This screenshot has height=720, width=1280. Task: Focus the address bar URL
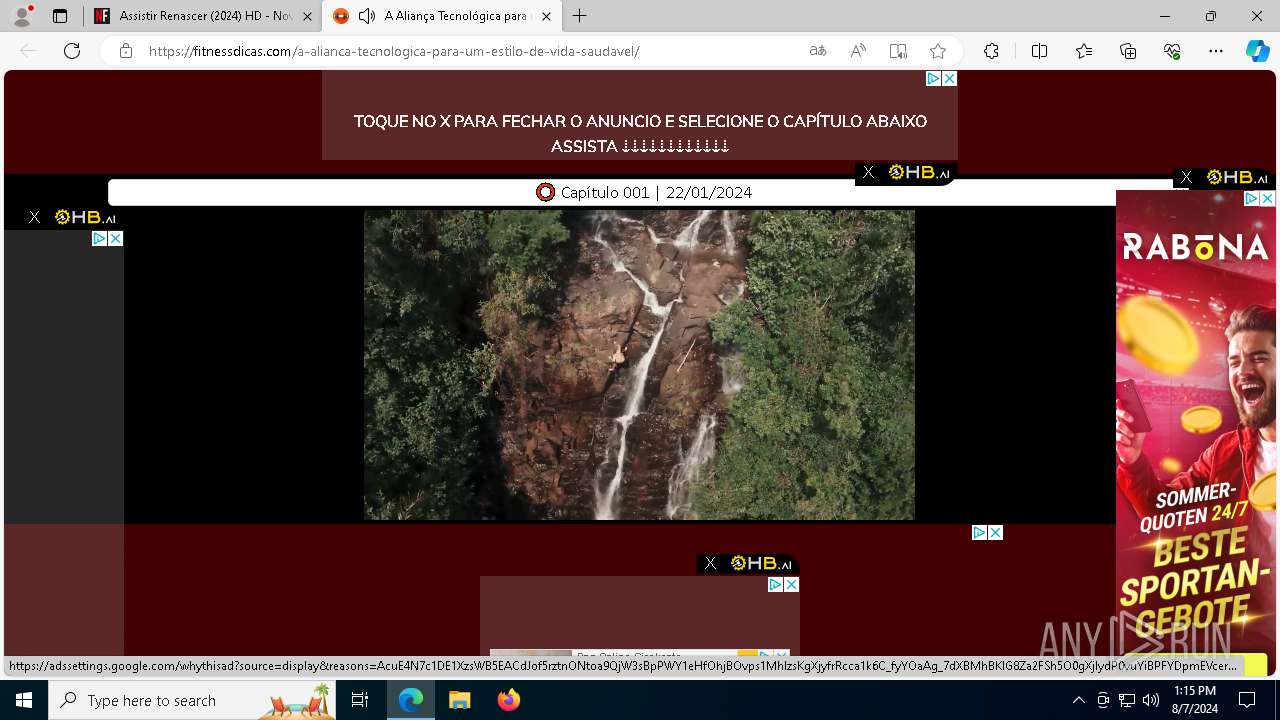[x=394, y=51]
